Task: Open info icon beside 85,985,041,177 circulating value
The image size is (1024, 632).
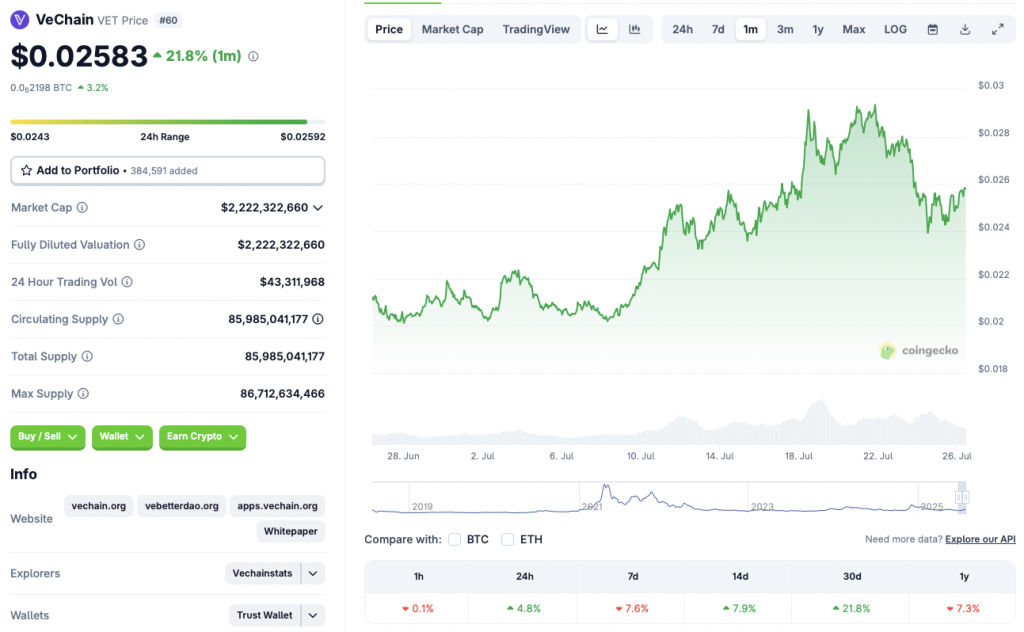Action: (x=318, y=319)
